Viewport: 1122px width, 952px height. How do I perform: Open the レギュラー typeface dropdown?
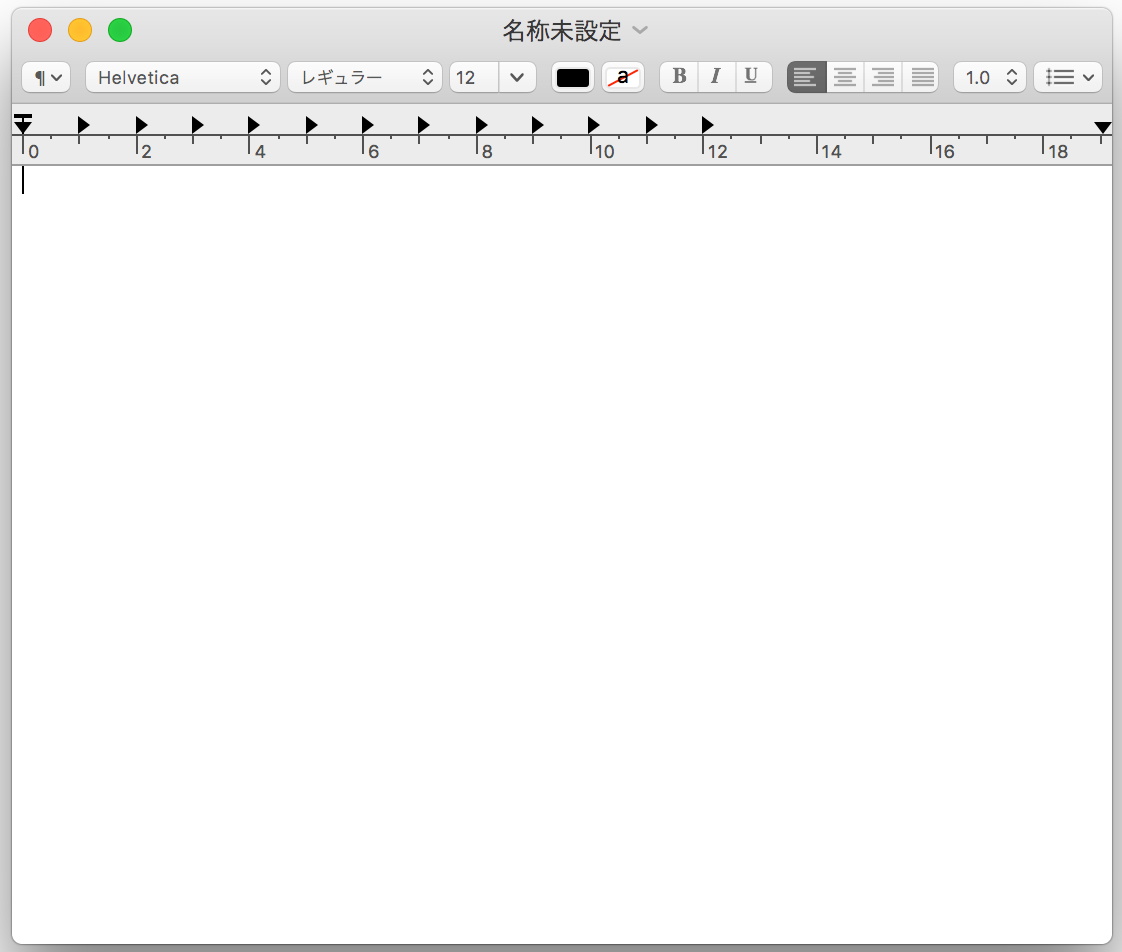(x=364, y=77)
